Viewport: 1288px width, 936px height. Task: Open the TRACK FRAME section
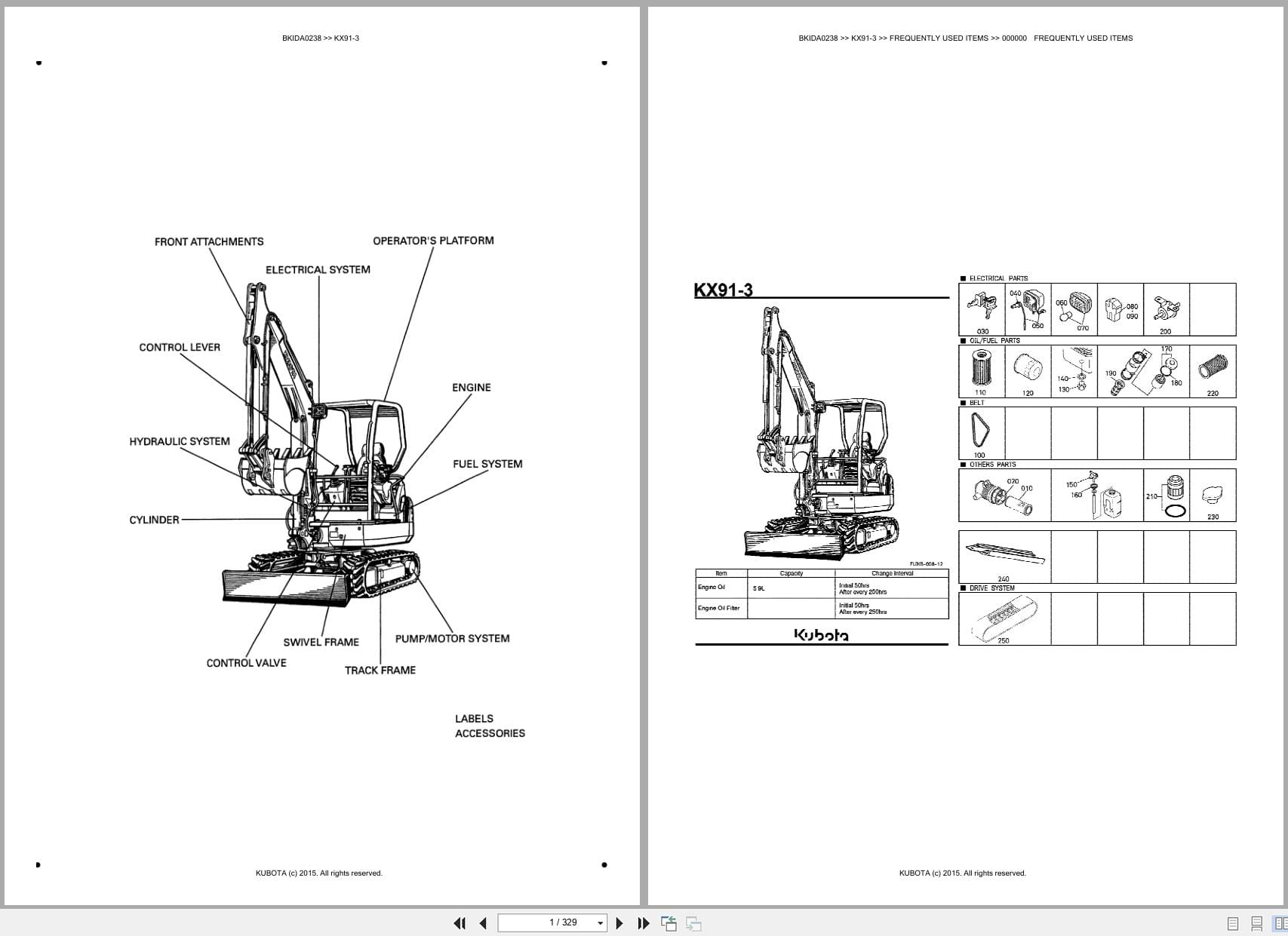[x=380, y=669]
